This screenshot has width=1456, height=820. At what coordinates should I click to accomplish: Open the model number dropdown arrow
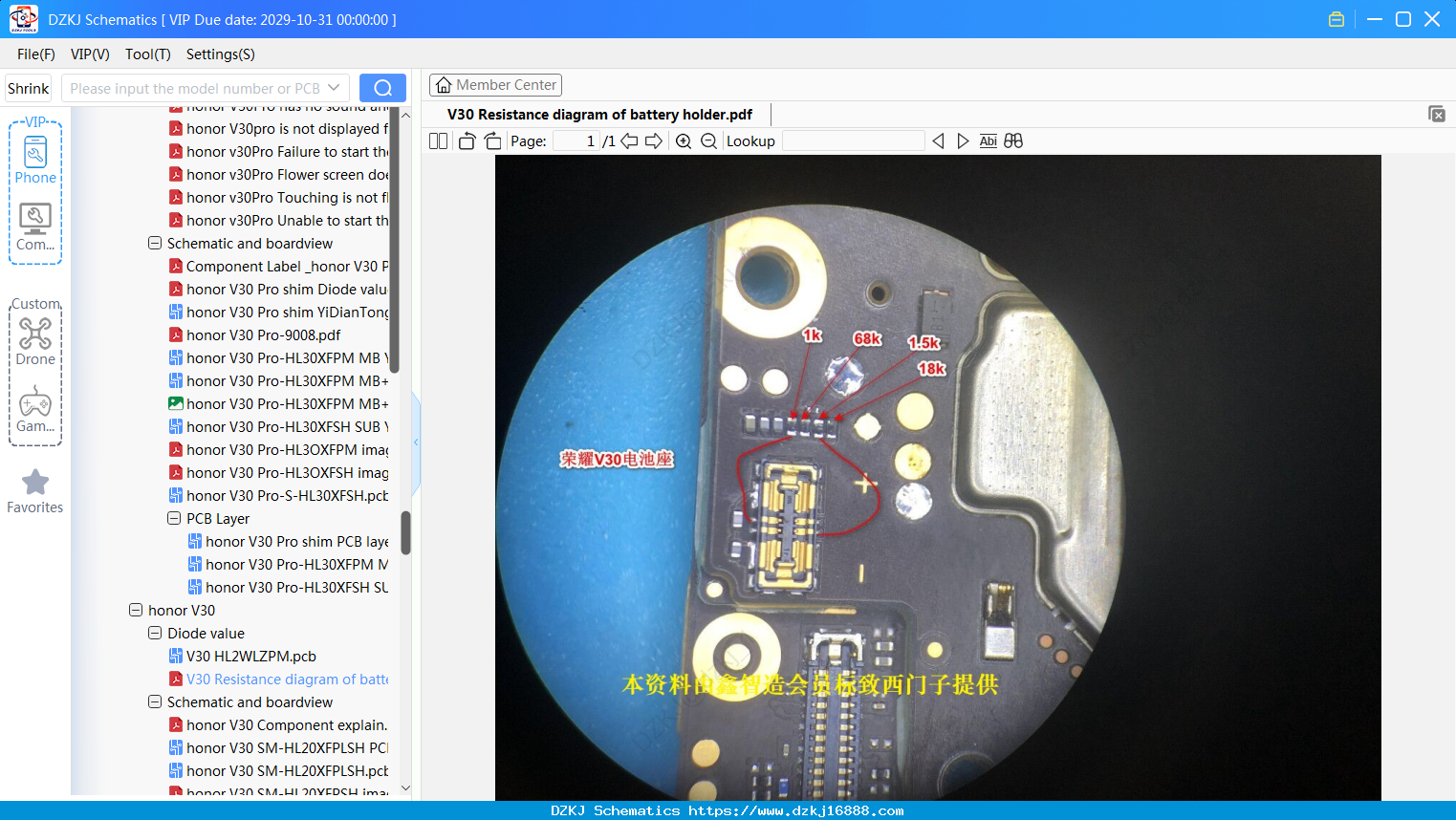(x=334, y=88)
